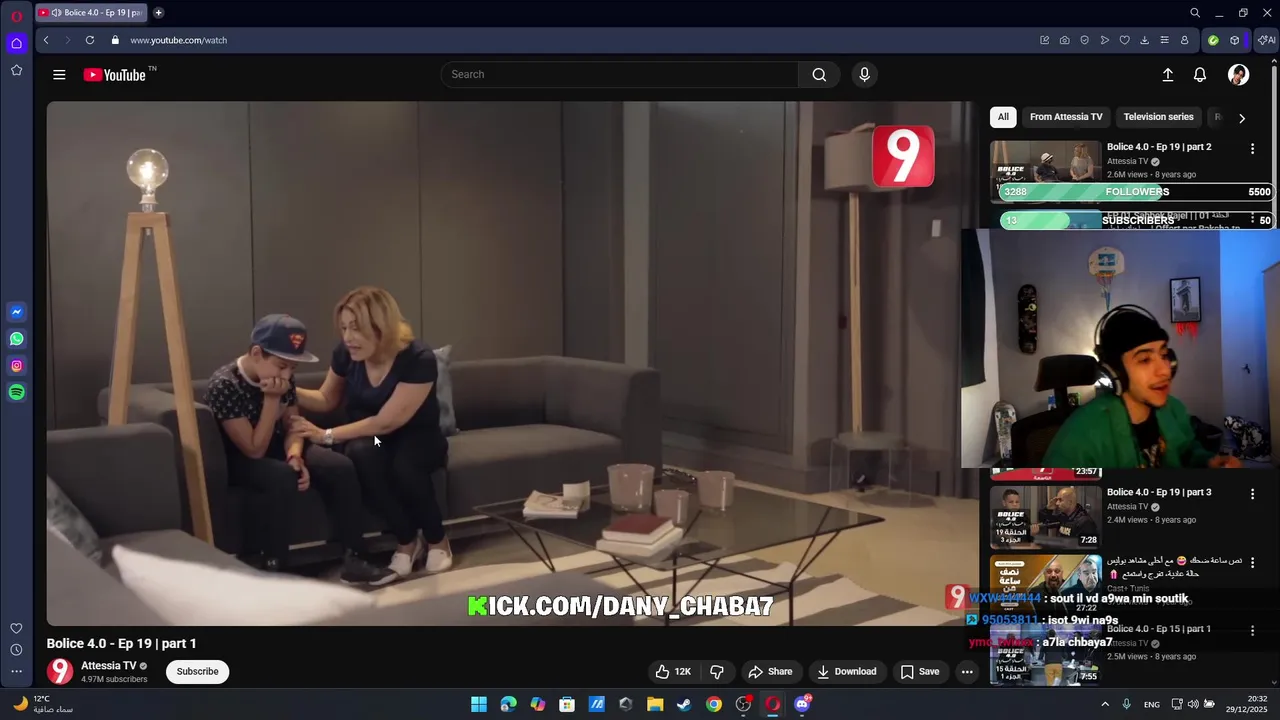The height and width of the screenshot is (720, 1280).
Task: Open Steam from the taskbar
Action: tap(684, 704)
